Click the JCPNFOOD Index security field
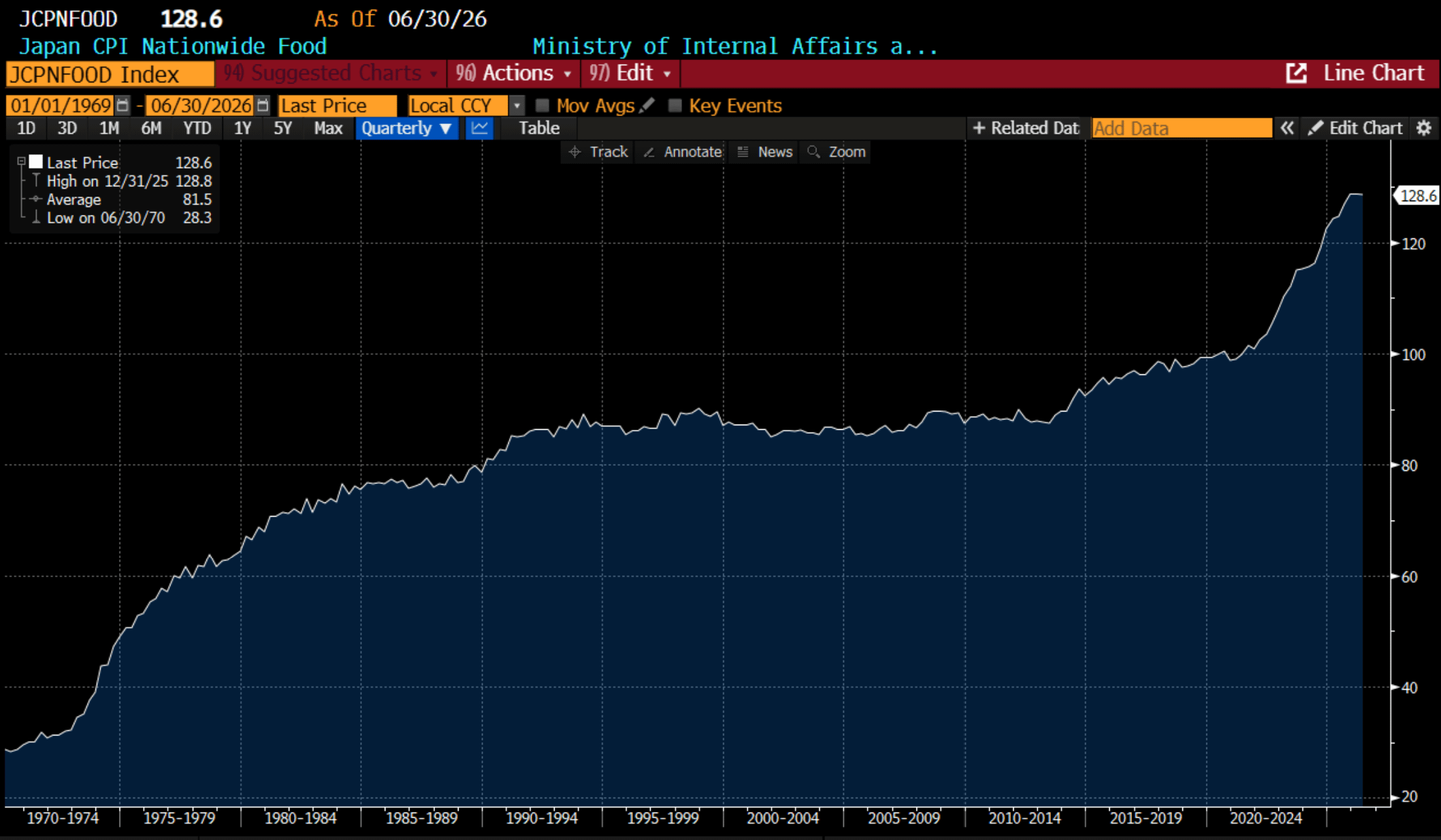 [110, 74]
